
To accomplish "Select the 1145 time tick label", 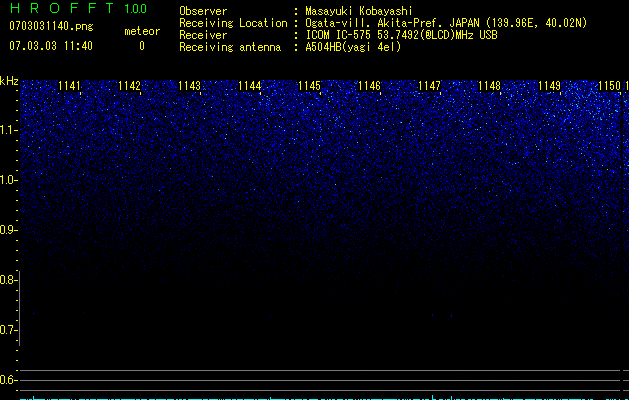I will (309, 86).
